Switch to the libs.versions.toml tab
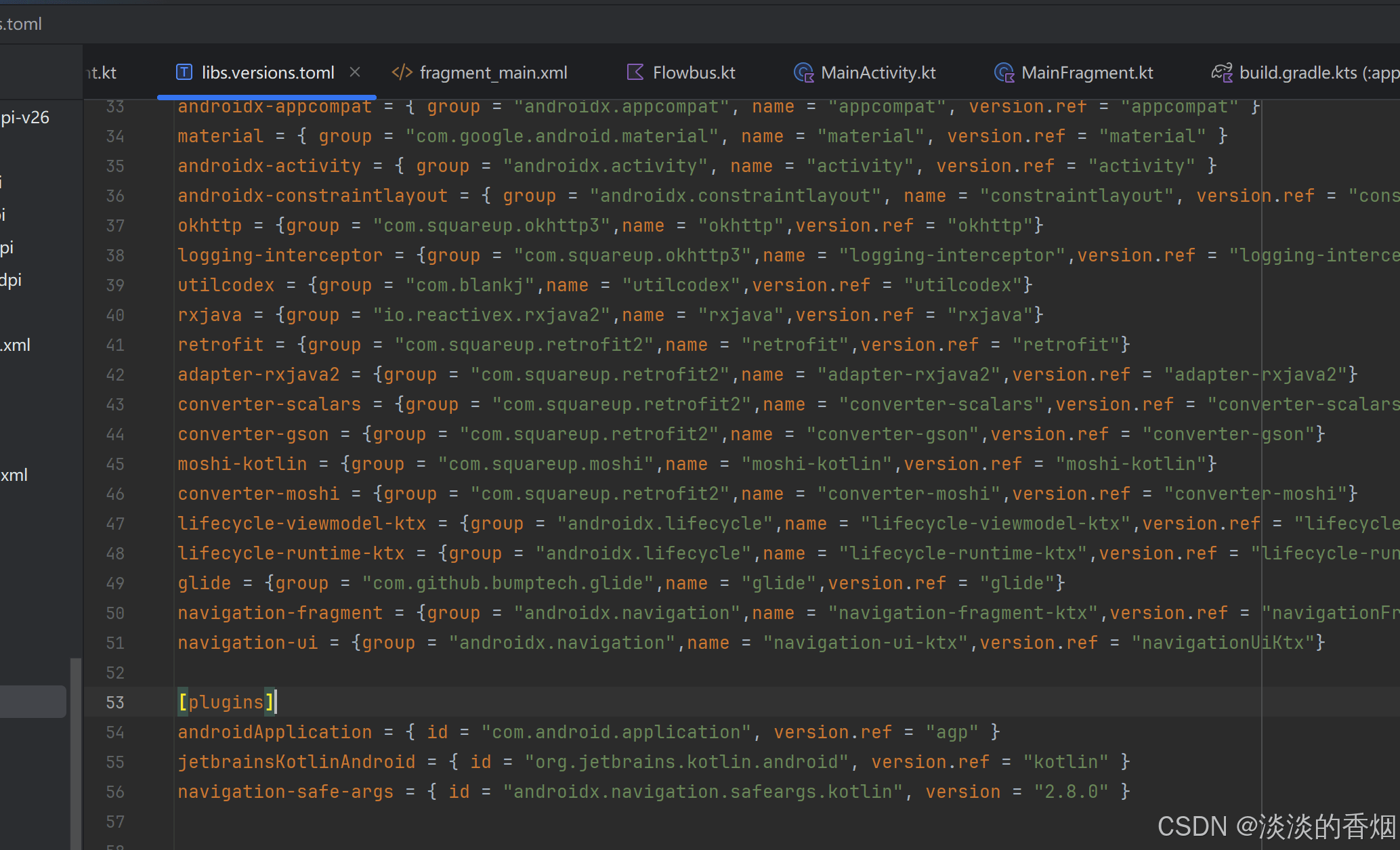This screenshot has width=1400, height=850. pyautogui.click(x=268, y=72)
